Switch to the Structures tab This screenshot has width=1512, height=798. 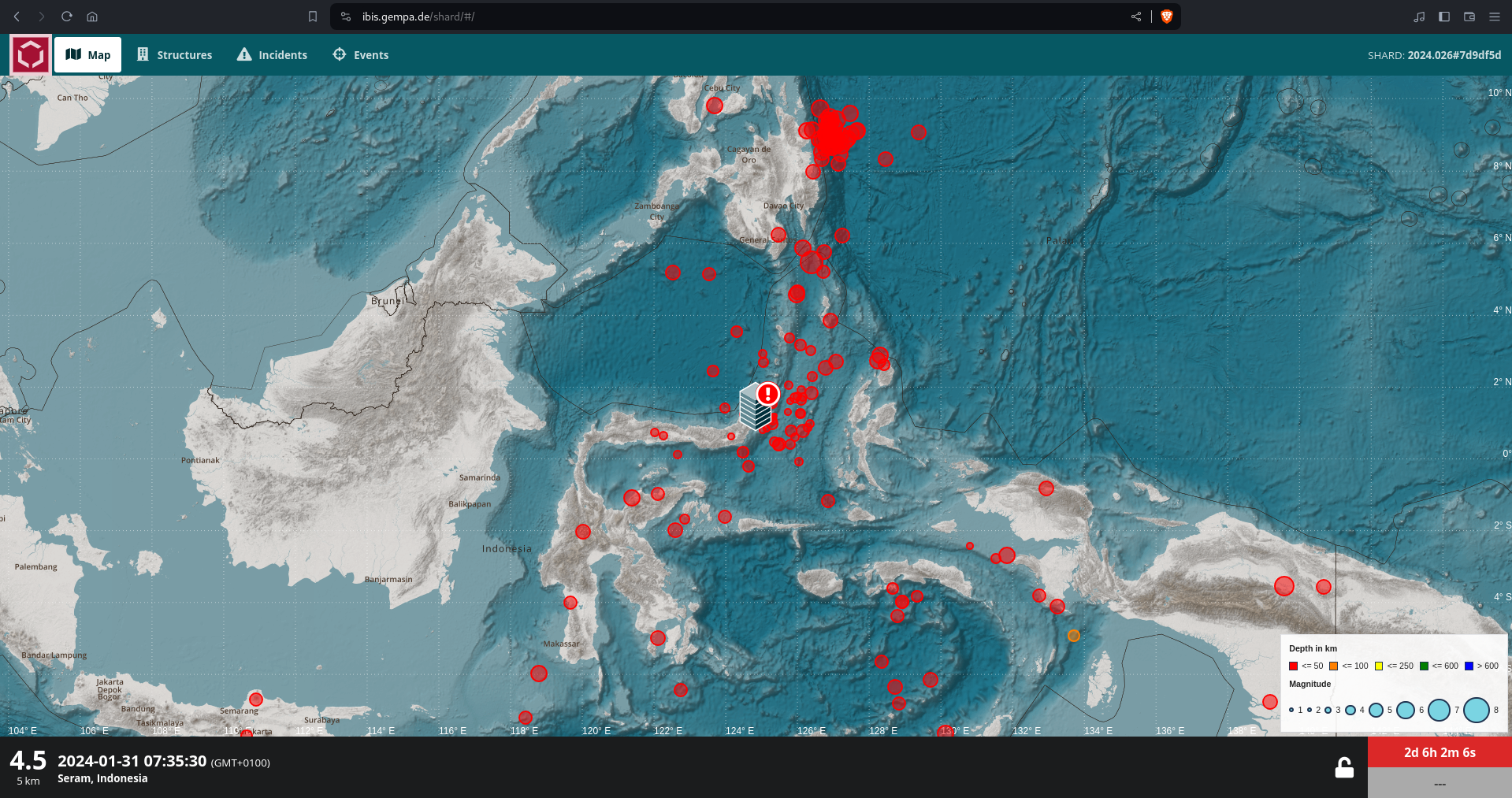[x=174, y=55]
